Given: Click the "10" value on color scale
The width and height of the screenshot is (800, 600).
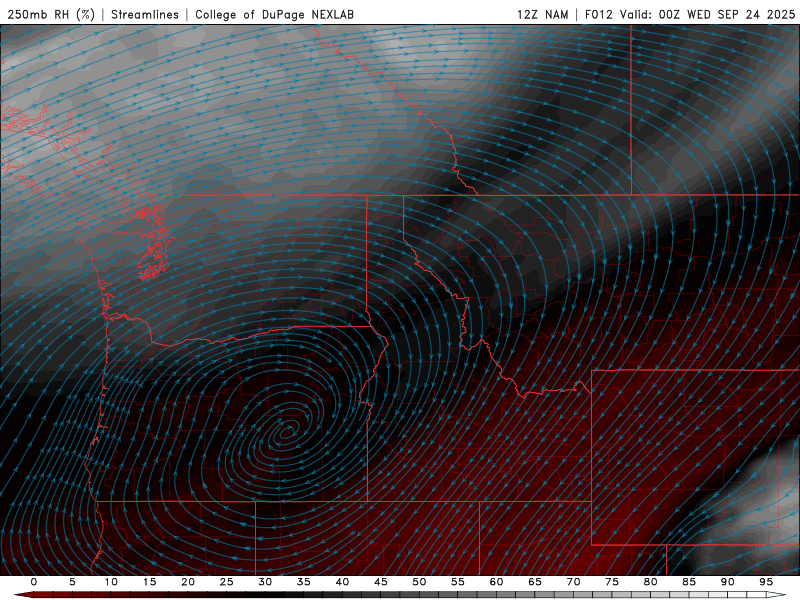Looking at the screenshot, I should click(111, 582).
